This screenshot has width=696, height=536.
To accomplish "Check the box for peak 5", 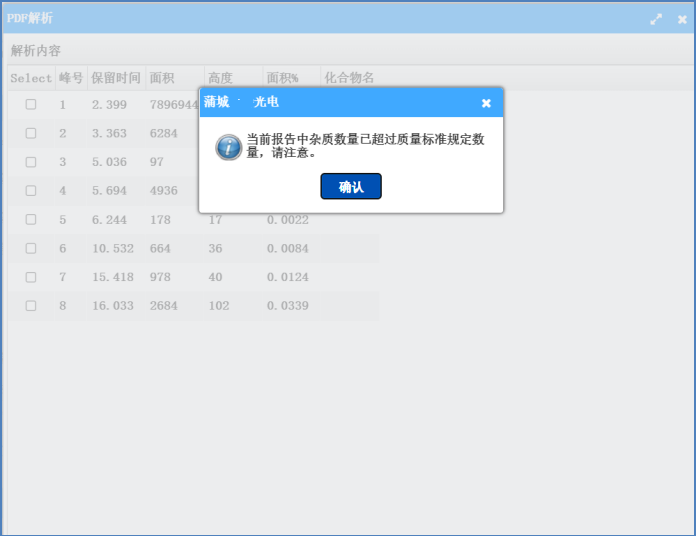I will point(31,220).
